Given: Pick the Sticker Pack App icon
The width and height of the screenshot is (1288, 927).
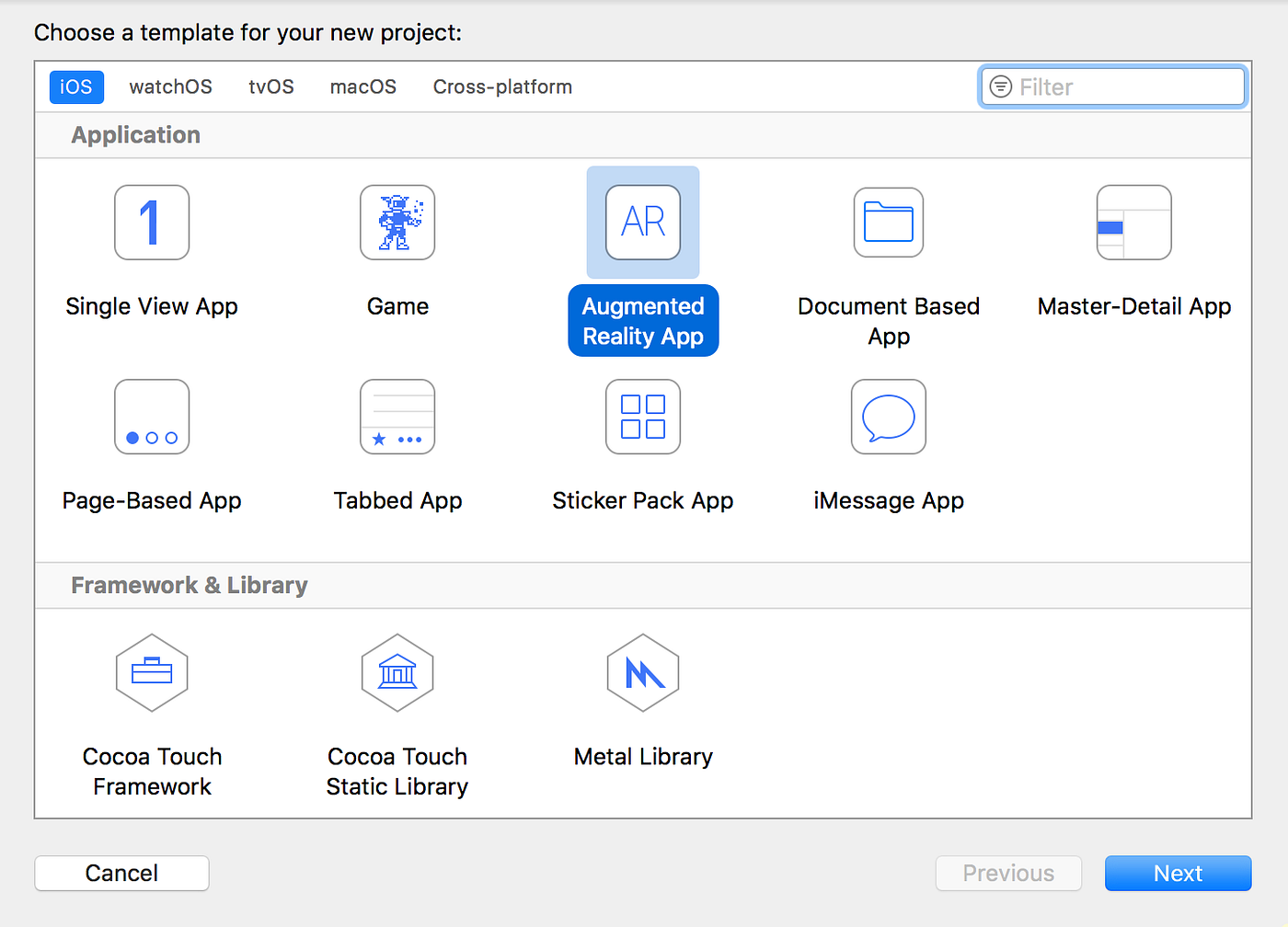Looking at the screenshot, I should pyautogui.click(x=643, y=417).
